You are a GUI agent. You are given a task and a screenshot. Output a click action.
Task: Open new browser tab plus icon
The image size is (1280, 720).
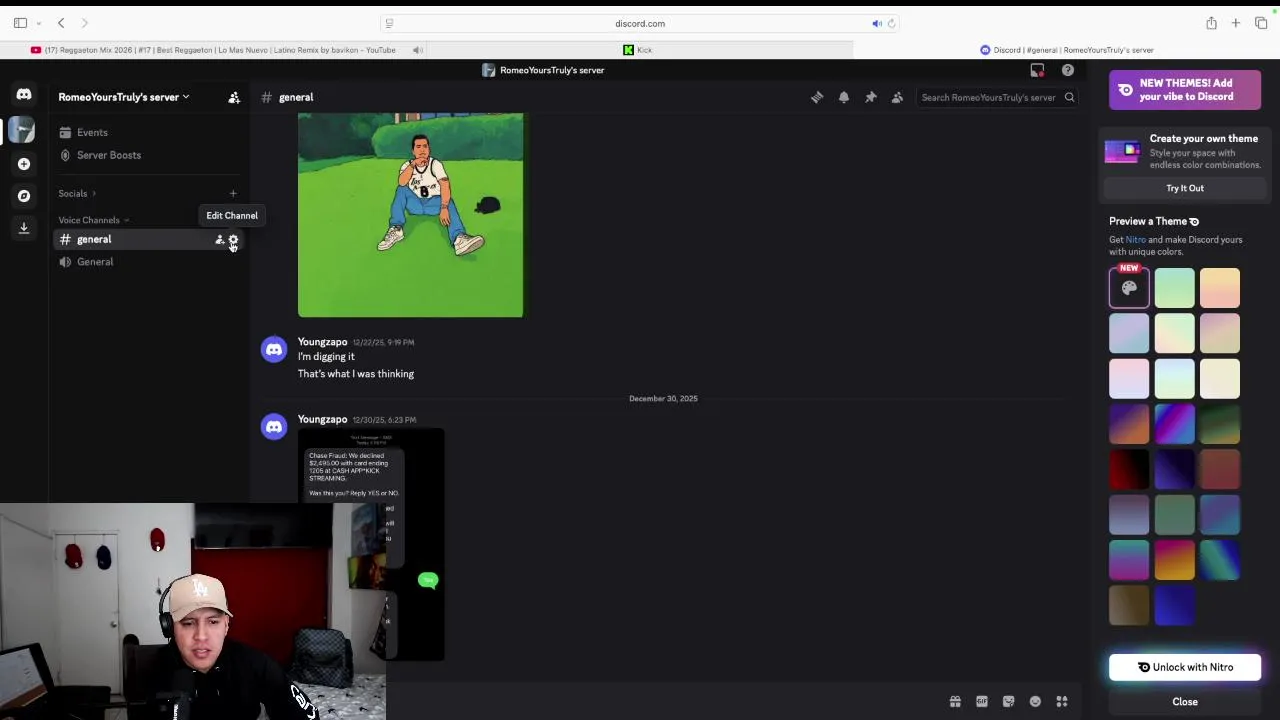(x=1236, y=23)
